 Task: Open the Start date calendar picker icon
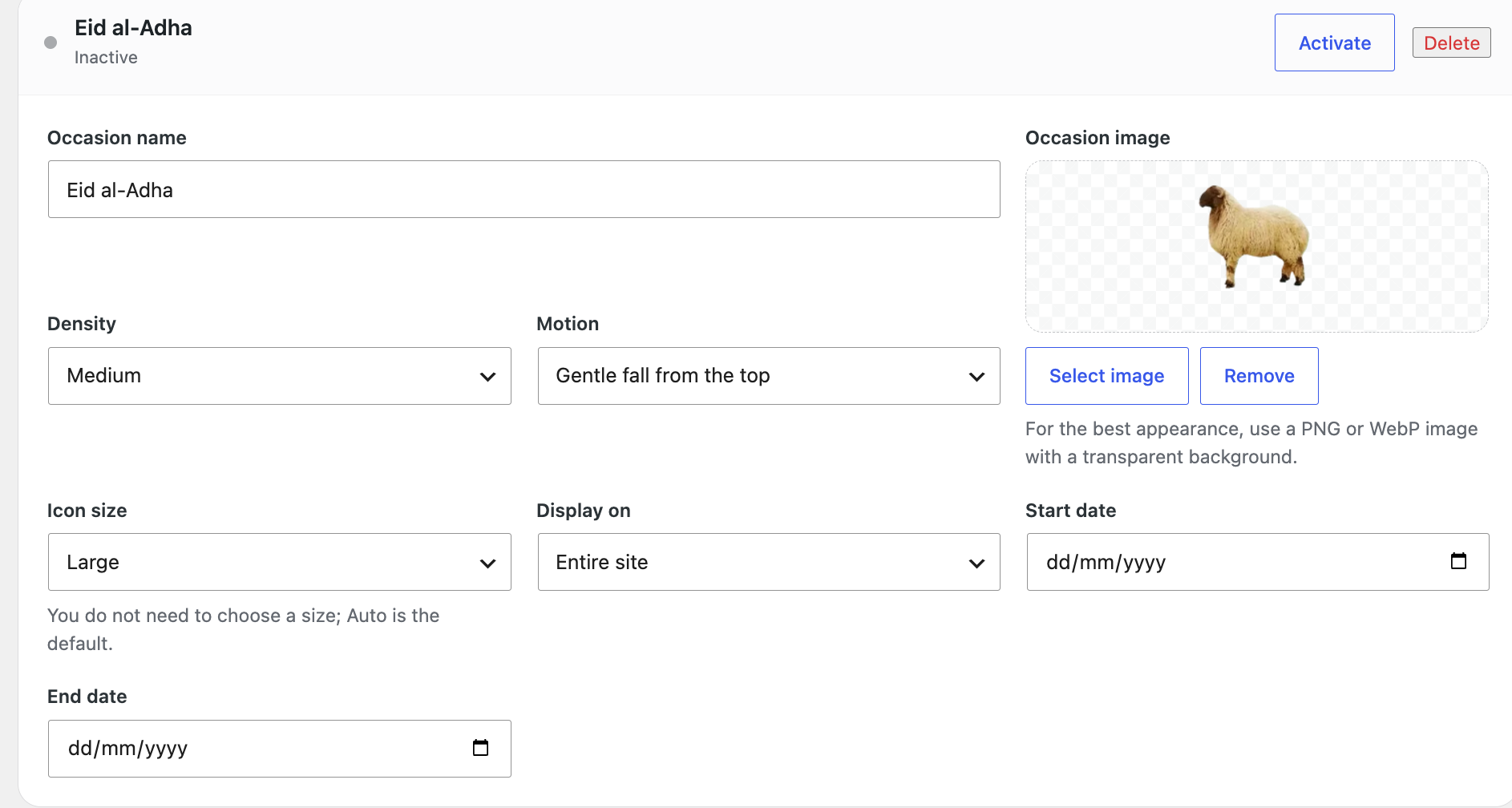(x=1458, y=561)
